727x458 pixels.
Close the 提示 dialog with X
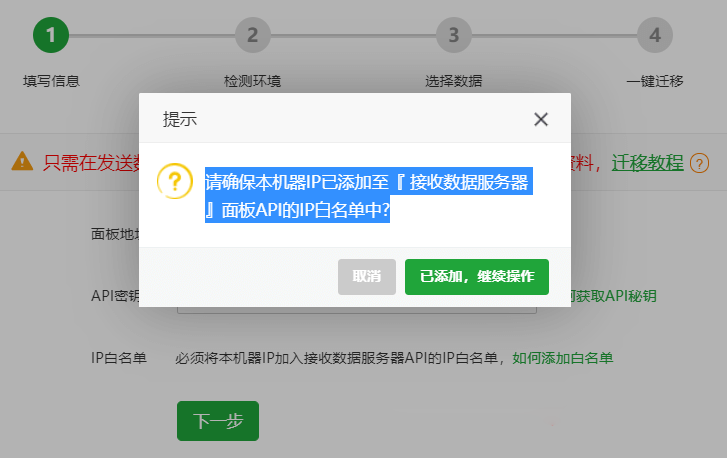541,119
